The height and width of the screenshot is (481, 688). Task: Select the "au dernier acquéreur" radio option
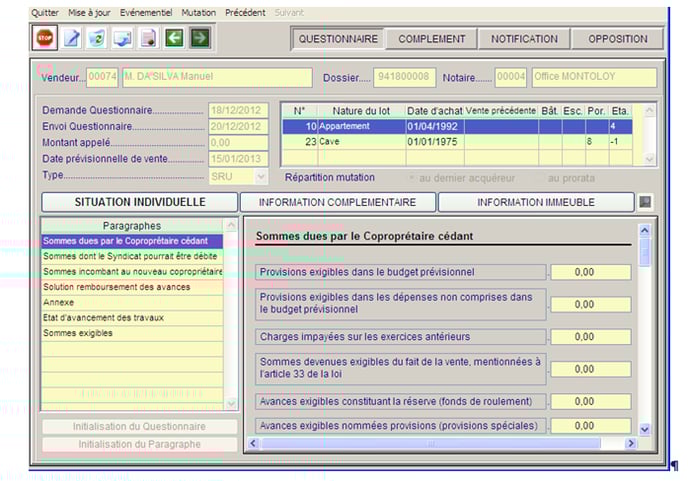412,178
